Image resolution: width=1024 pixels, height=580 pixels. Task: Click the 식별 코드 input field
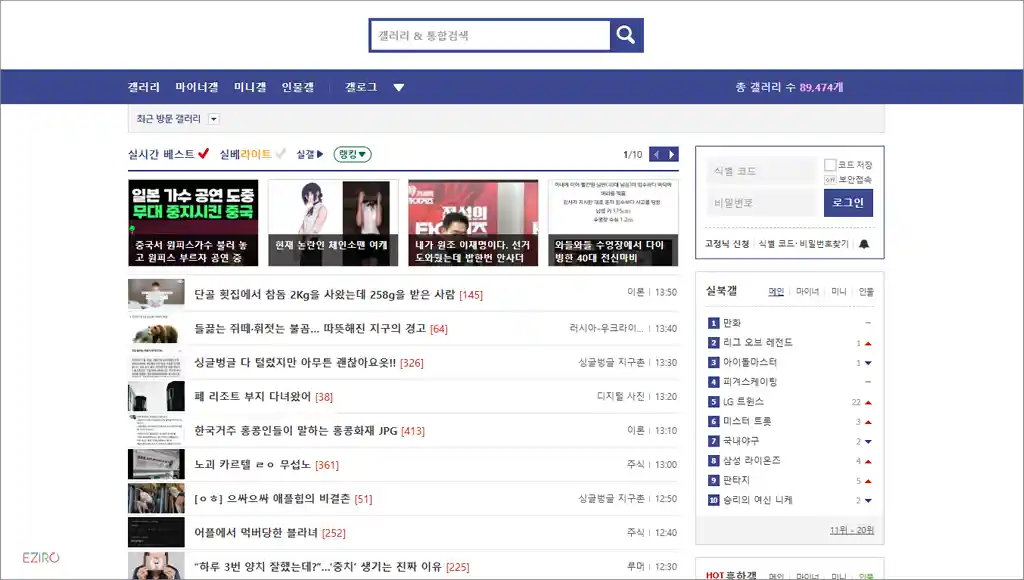(x=760, y=170)
